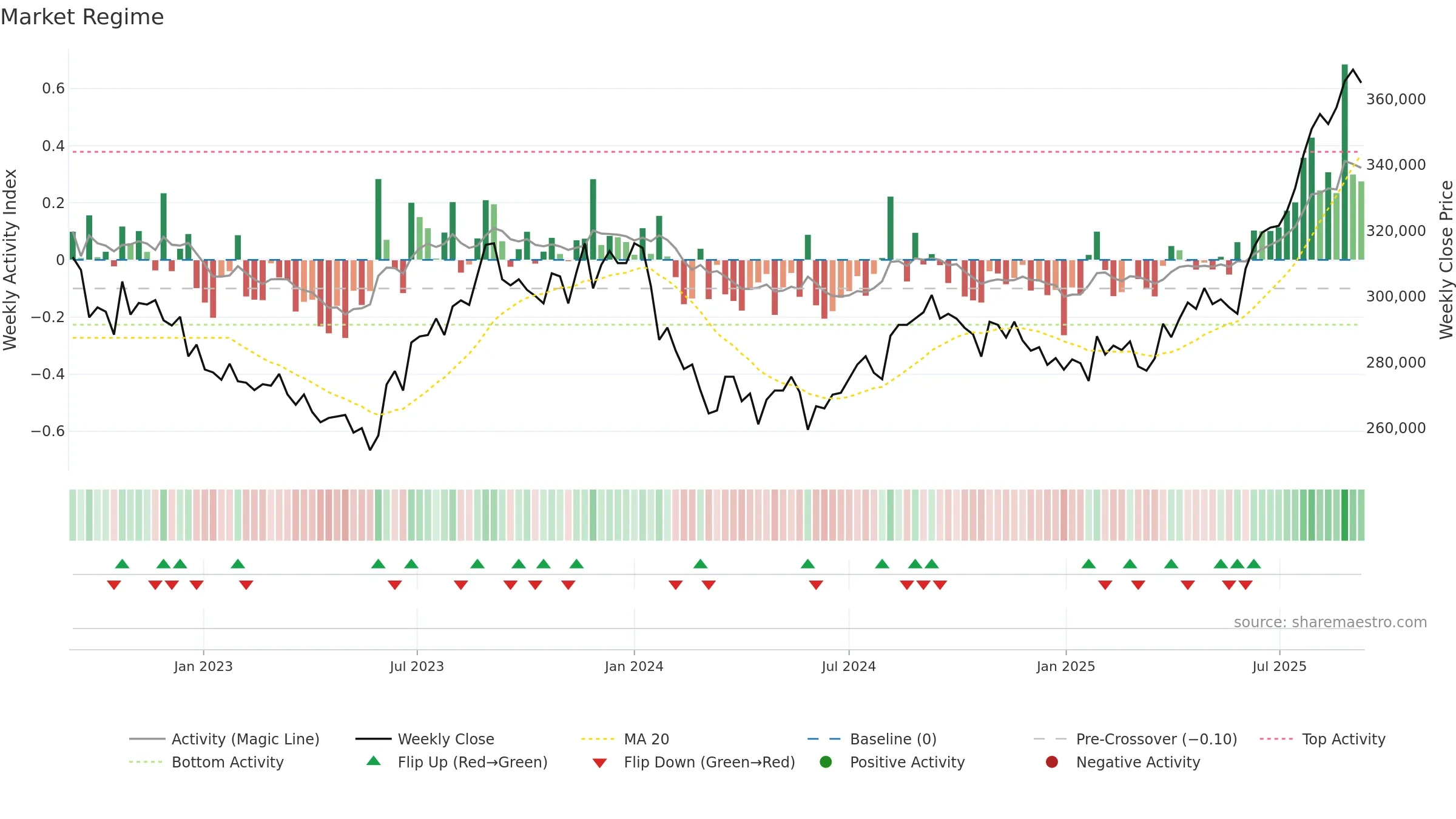
Task: Click the Jul 2024 axis label
Action: click(849, 666)
